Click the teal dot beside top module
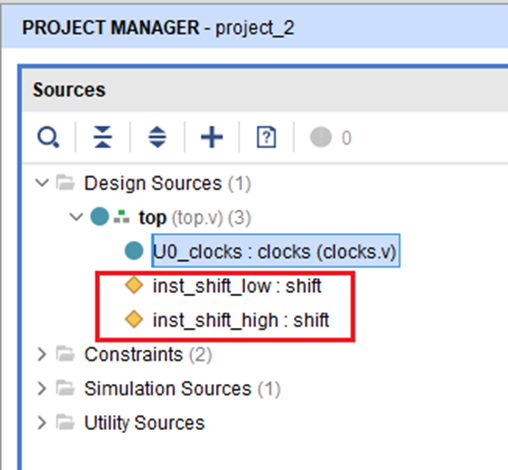Viewport: 508px width, 470px height. tap(100, 217)
